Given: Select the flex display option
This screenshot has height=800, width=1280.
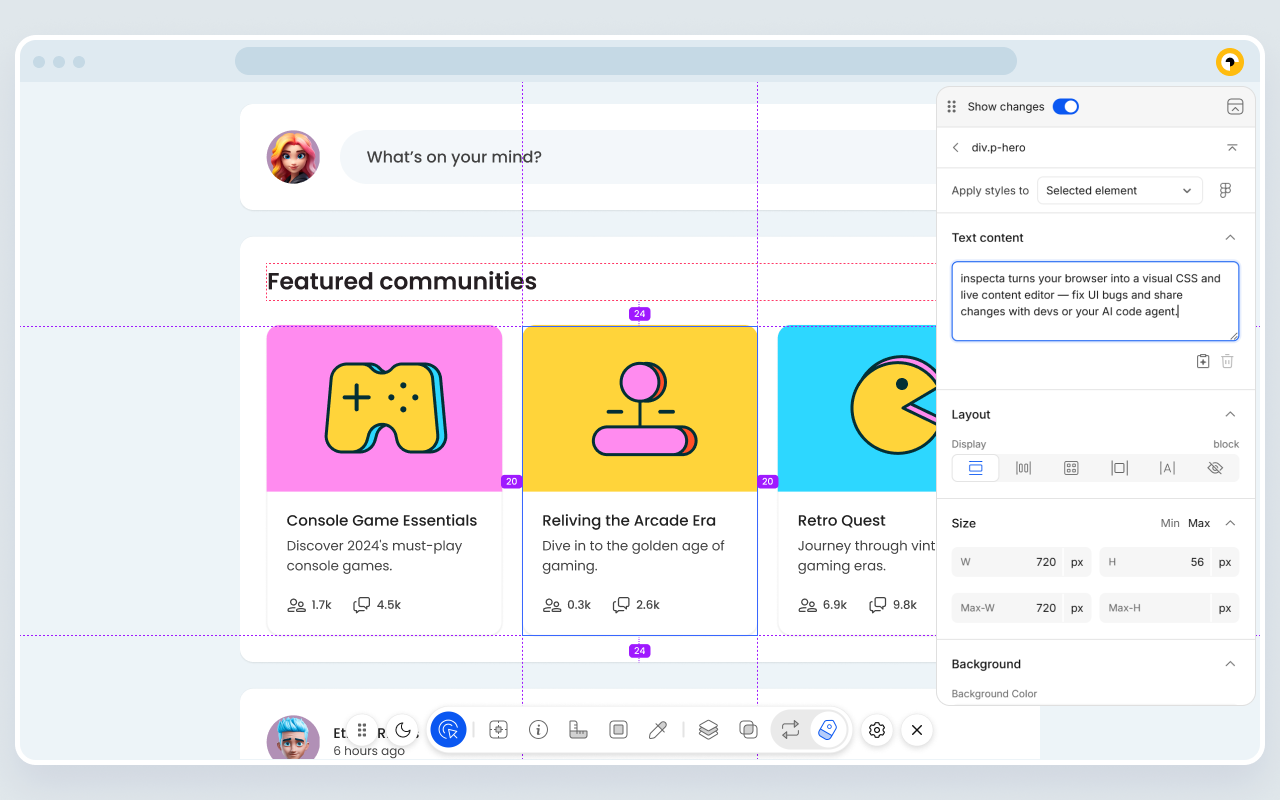Looking at the screenshot, I should [1023, 468].
